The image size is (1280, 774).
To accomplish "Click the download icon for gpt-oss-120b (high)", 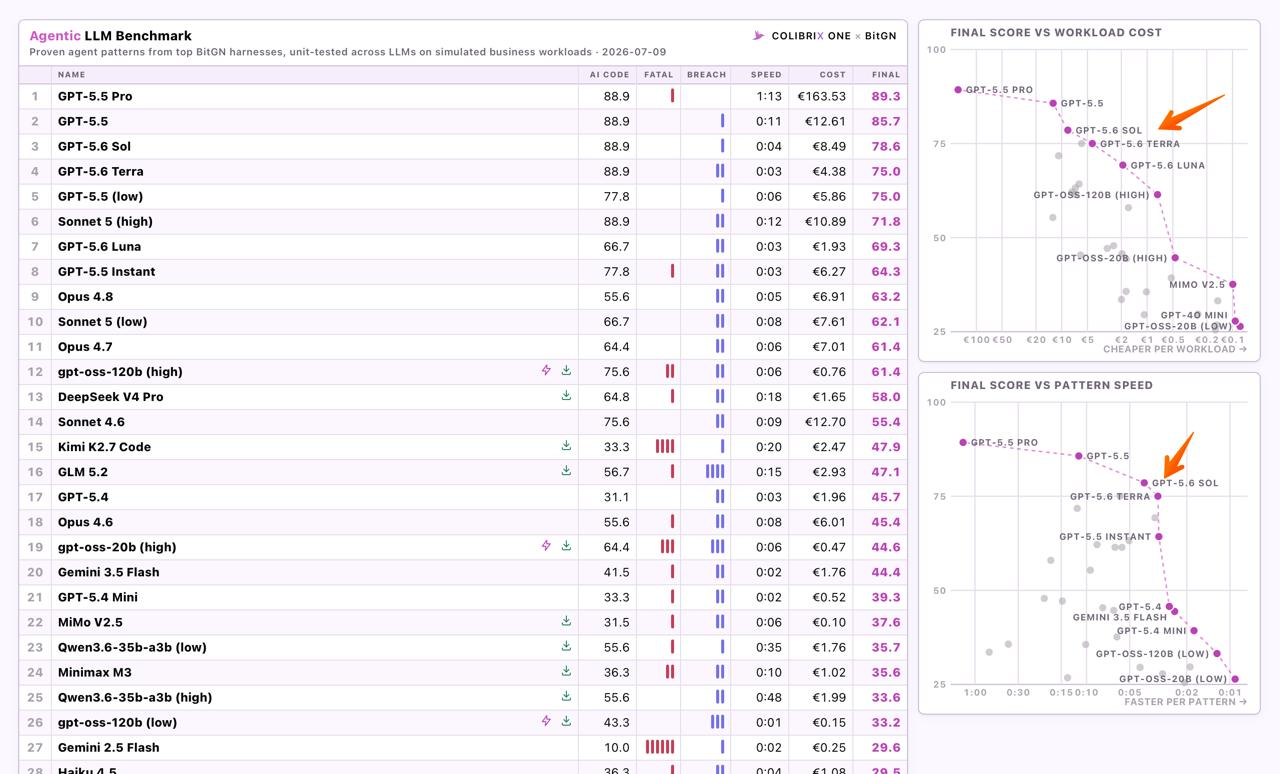I will coord(566,371).
